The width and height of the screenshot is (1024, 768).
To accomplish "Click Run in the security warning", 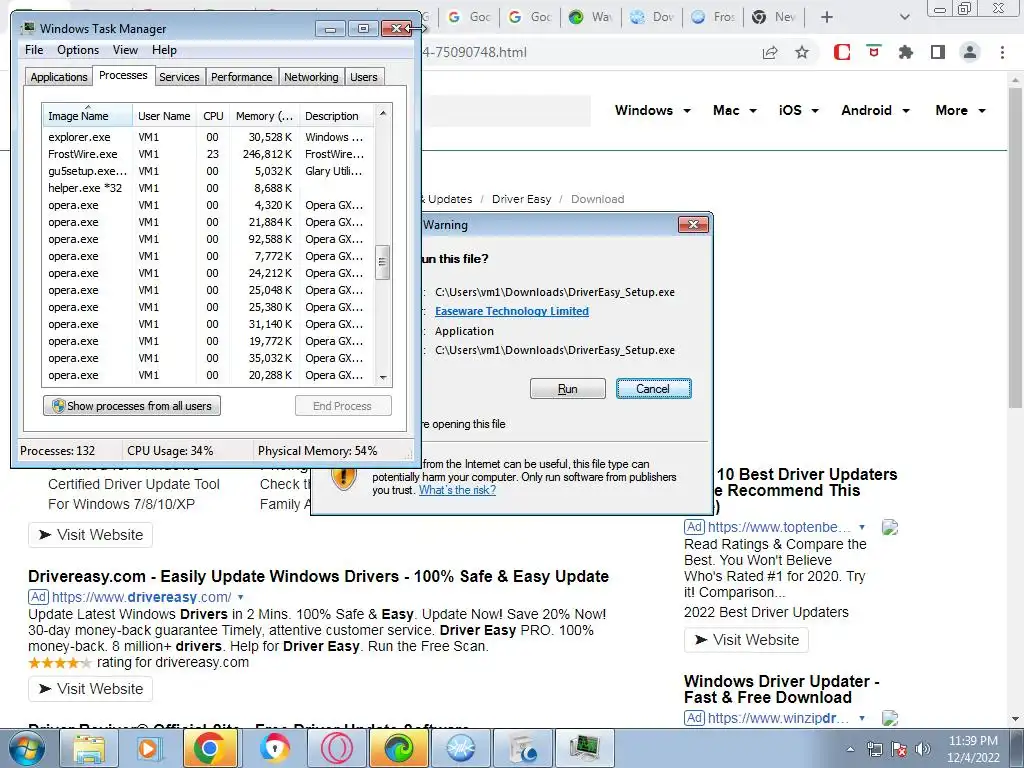I will (568, 389).
